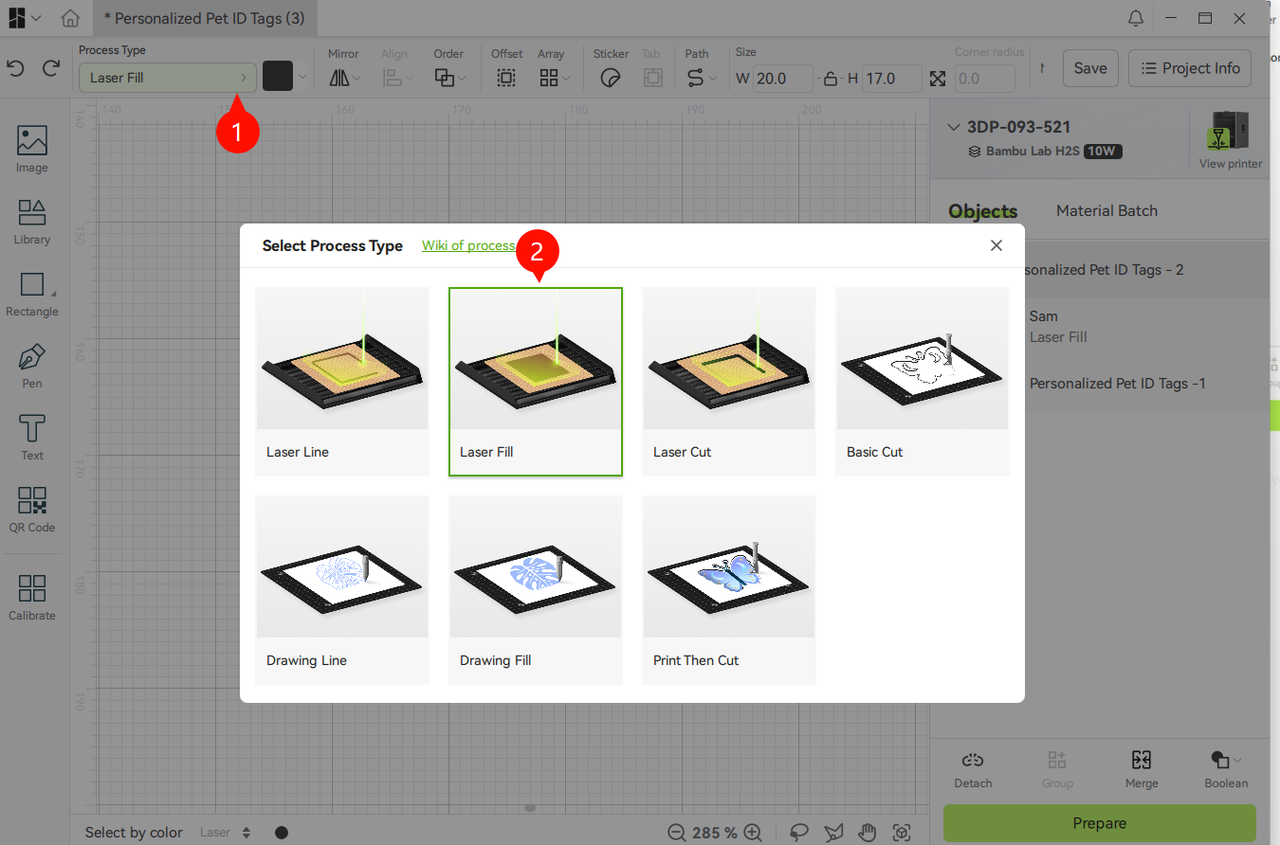Image resolution: width=1280 pixels, height=845 pixels.
Task: Click the black dot color in Select by color
Action: click(x=282, y=832)
